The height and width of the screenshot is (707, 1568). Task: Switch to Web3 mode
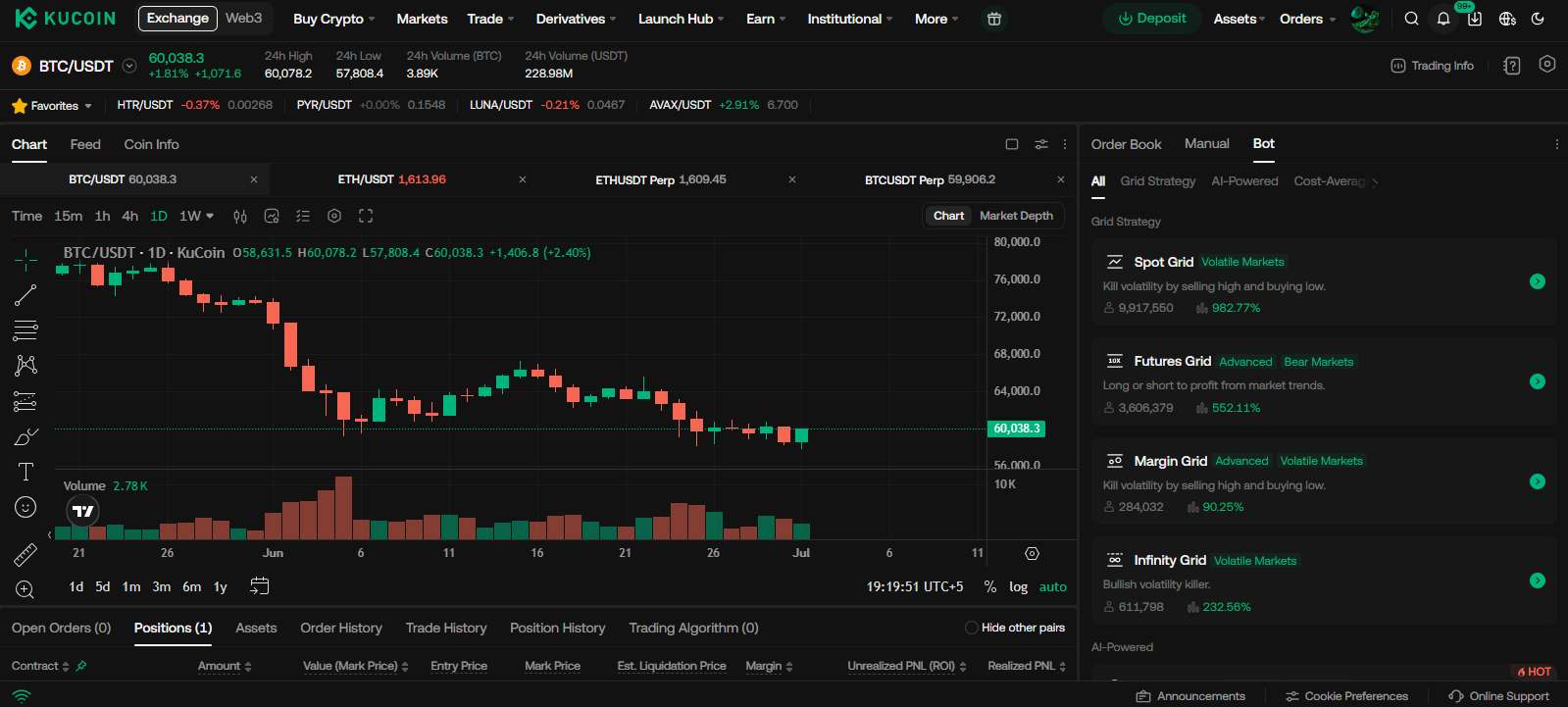(x=243, y=18)
